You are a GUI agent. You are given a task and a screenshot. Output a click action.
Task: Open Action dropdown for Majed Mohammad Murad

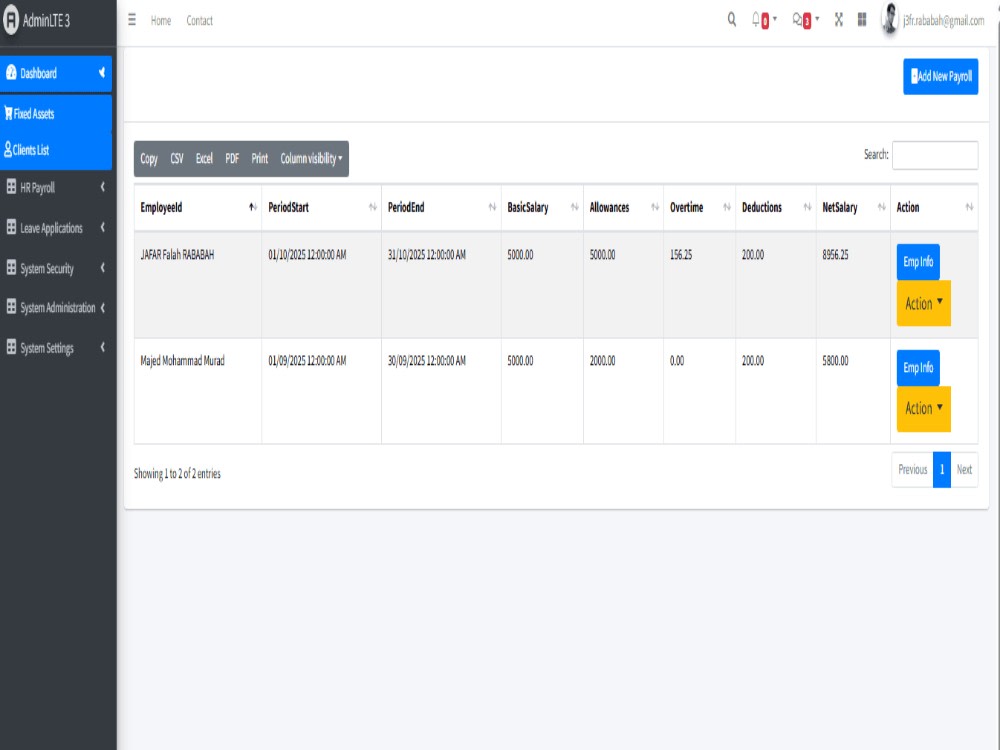point(923,408)
